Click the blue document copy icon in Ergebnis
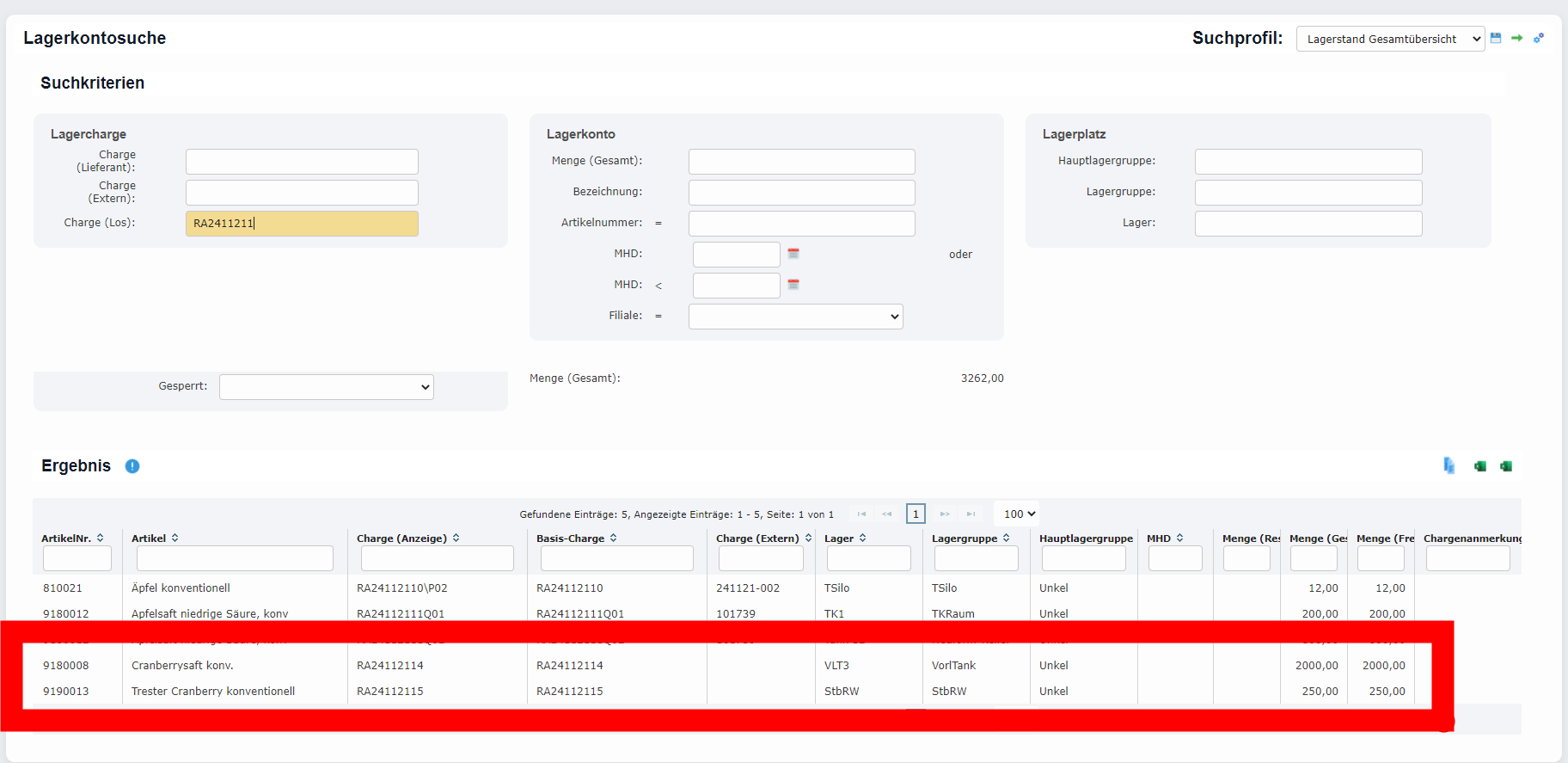Image resolution: width=1568 pixels, height=763 pixels. [1449, 465]
